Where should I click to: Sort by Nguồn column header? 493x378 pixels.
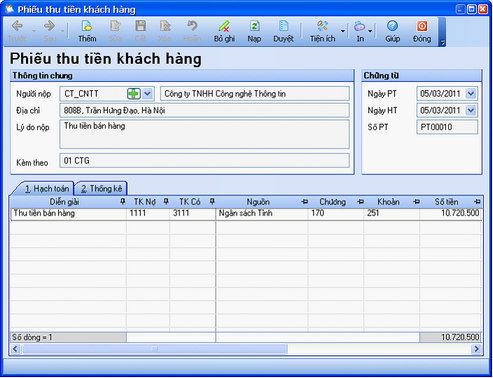tap(258, 202)
